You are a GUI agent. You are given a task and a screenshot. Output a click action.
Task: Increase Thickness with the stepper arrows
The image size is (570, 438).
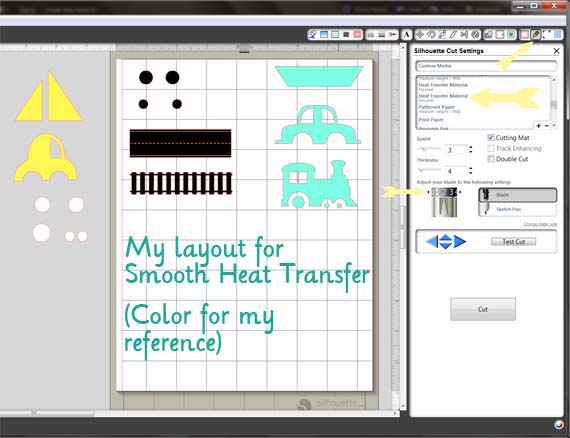tap(471, 169)
